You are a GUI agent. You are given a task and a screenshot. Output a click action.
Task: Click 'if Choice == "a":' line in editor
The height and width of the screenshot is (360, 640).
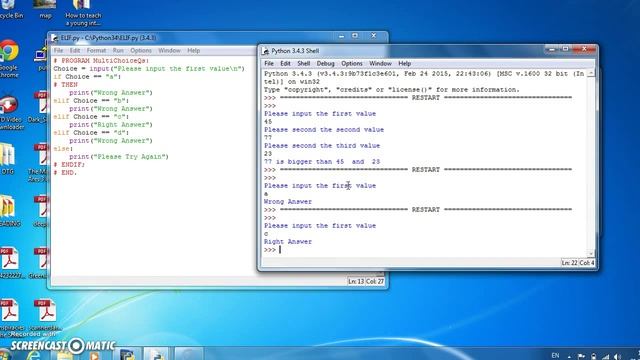click(x=87, y=77)
